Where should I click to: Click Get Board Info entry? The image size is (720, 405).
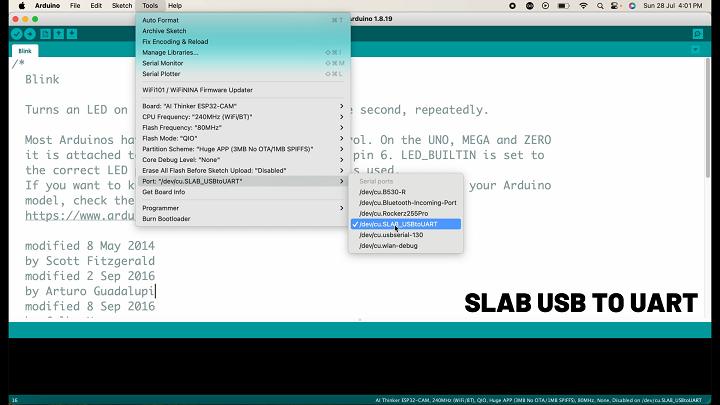pos(242,192)
